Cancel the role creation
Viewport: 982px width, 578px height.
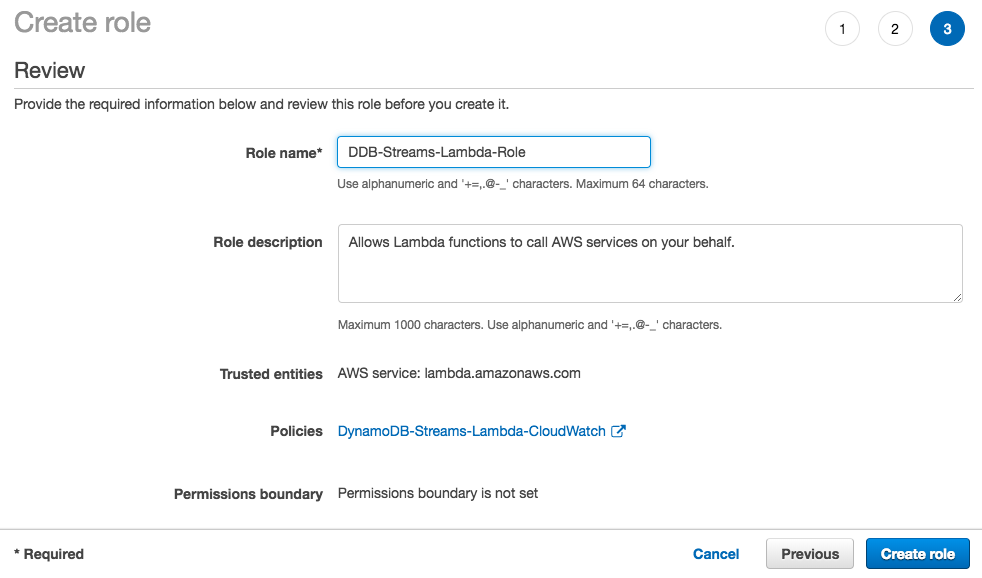pyautogui.click(x=716, y=554)
